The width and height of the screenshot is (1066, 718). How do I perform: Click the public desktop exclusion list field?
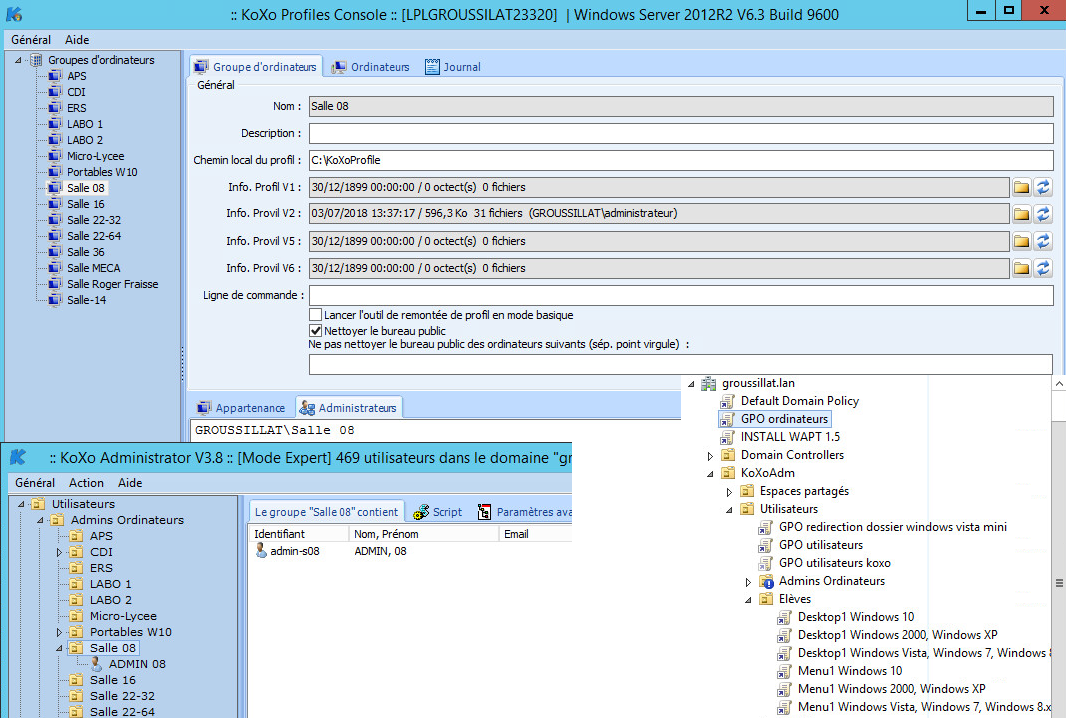coord(681,364)
